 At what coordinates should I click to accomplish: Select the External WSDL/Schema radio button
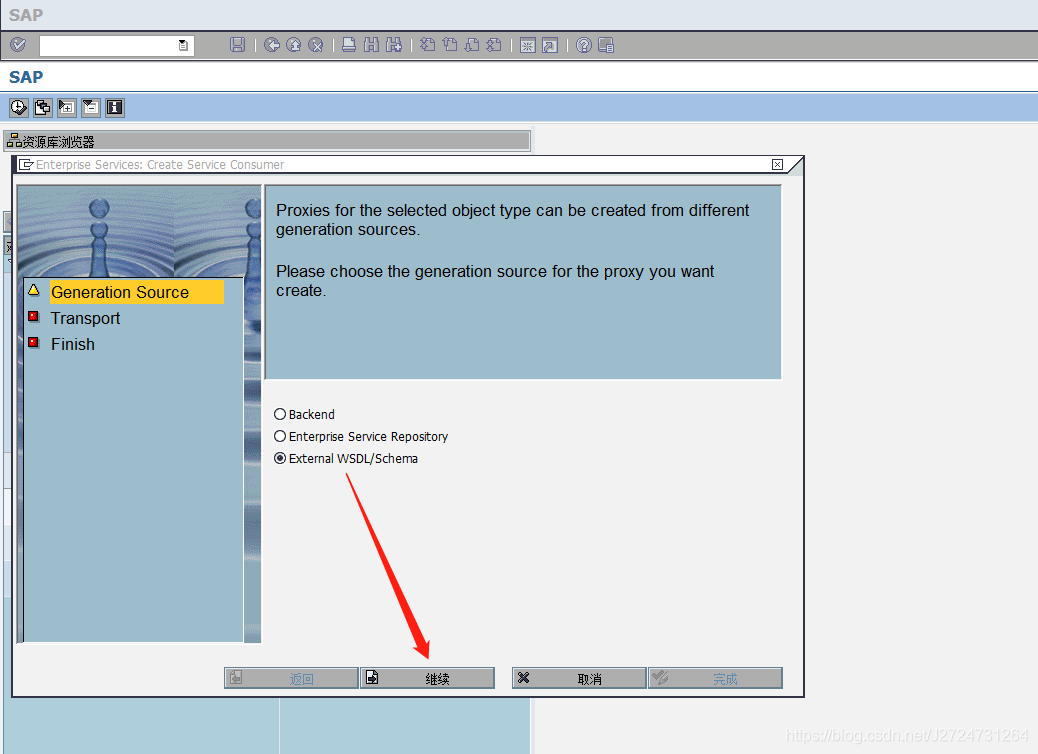point(280,458)
